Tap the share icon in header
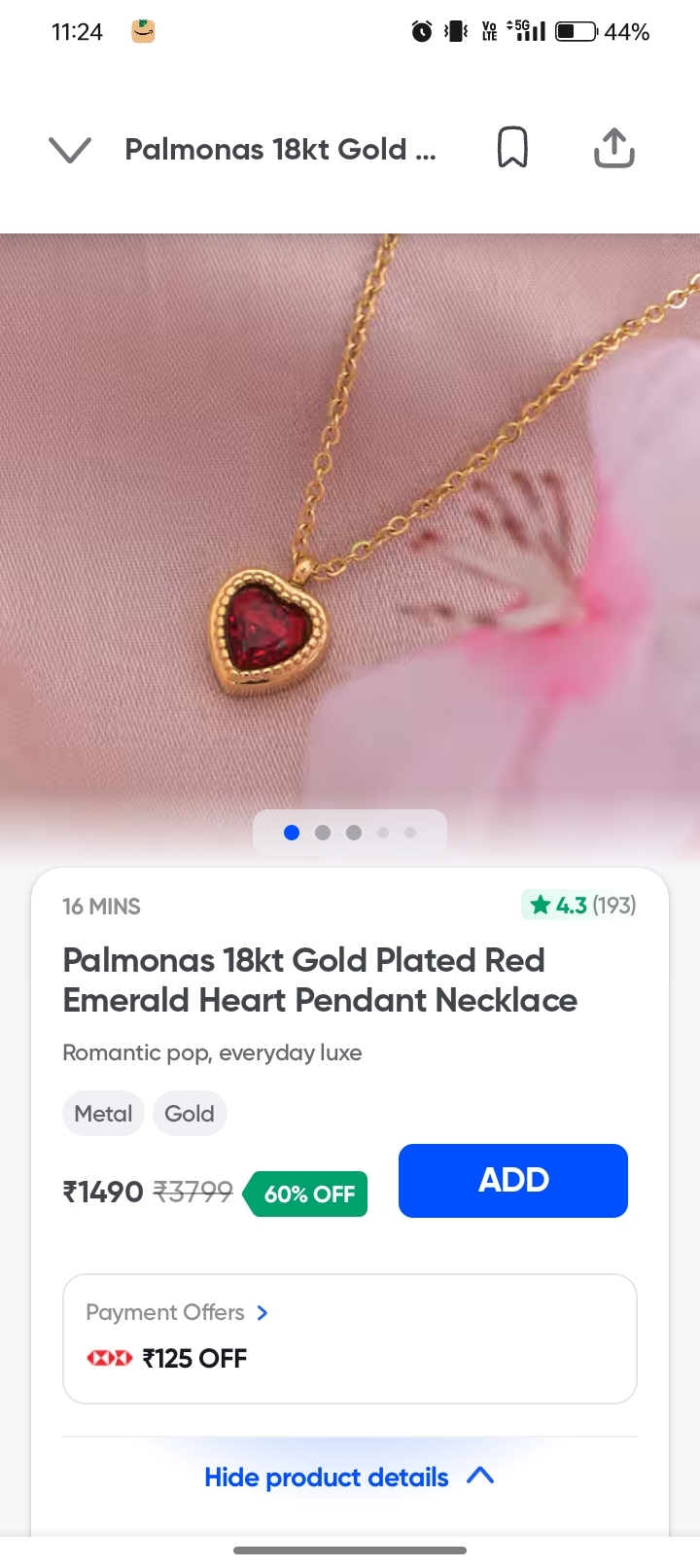The image size is (700, 1568). click(x=614, y=148)
